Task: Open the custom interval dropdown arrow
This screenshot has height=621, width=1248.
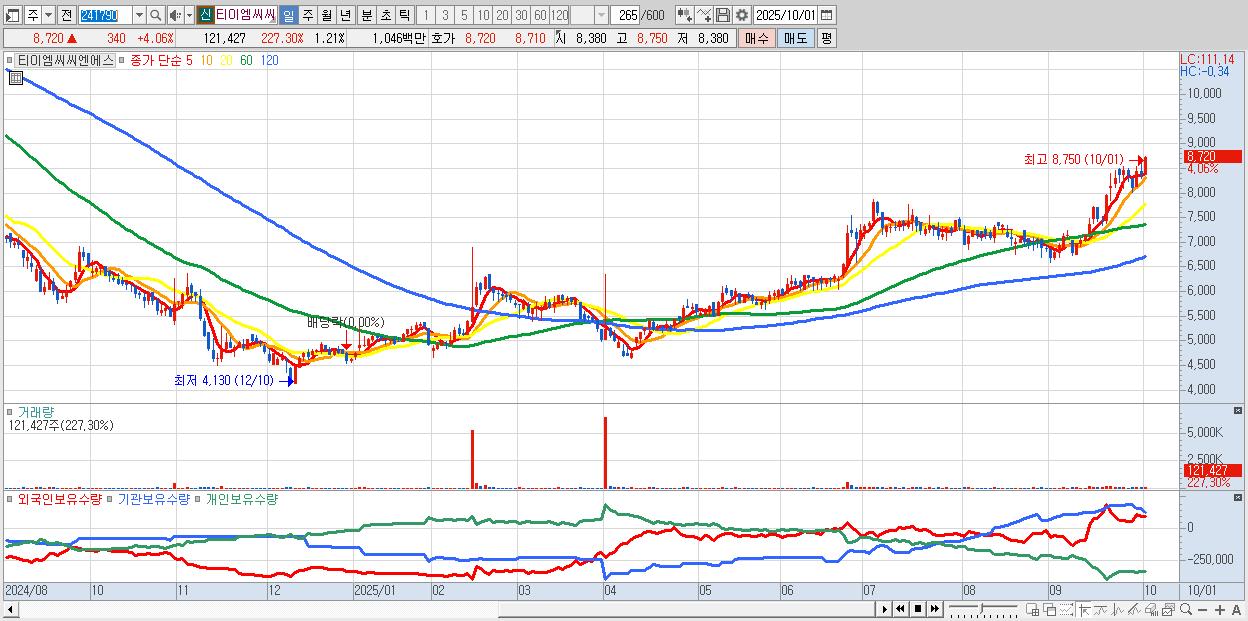Action: [x=601, y=15]
